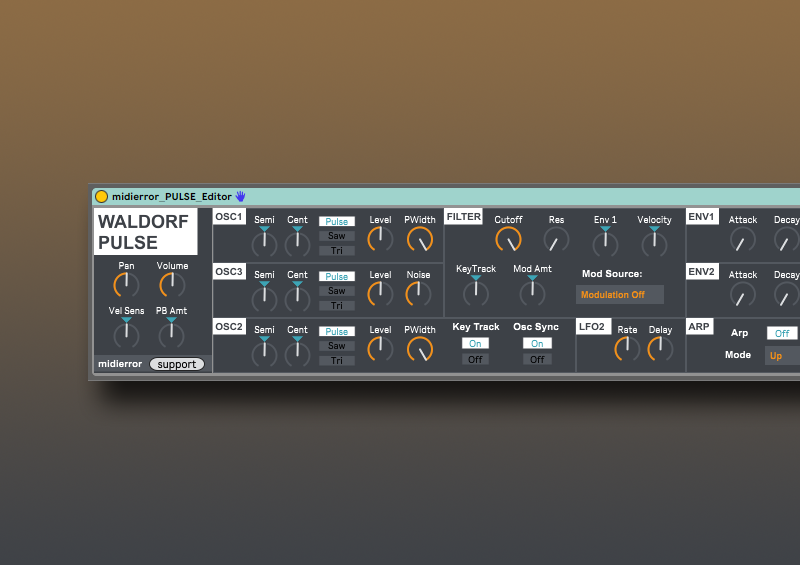
Task: Select Pulse waveform for OSC1
Action: coord(337,222)
